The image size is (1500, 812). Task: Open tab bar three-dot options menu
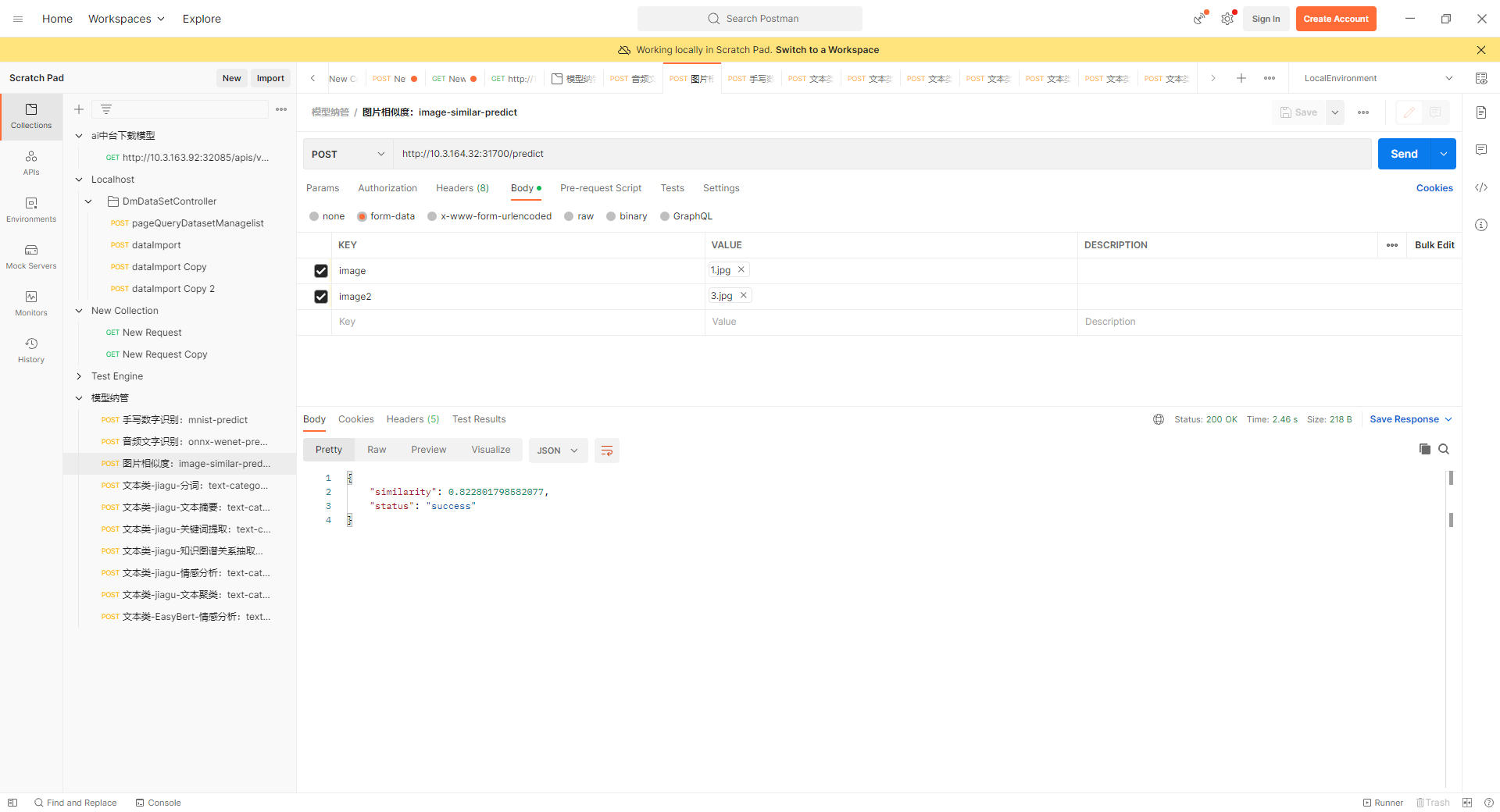pos(1270,78)
